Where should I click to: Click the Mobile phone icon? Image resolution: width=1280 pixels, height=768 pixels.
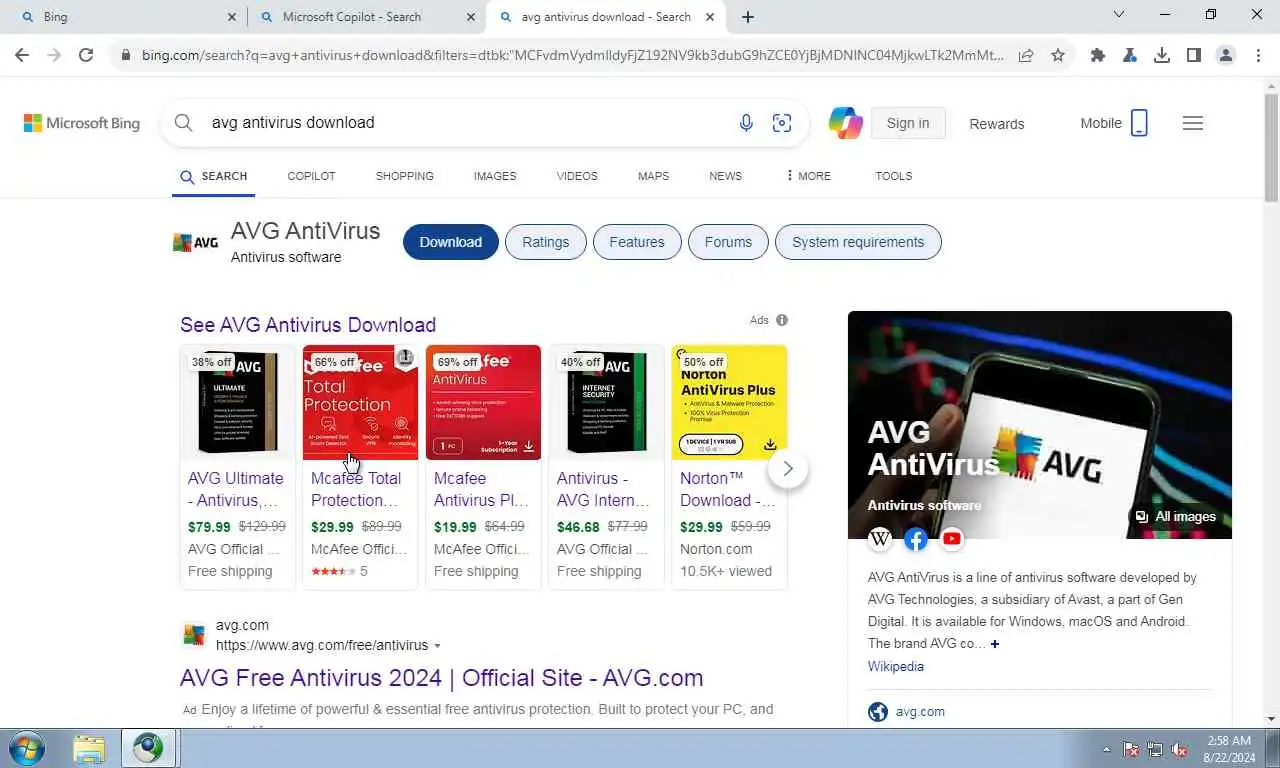[x=1139, y=123]
